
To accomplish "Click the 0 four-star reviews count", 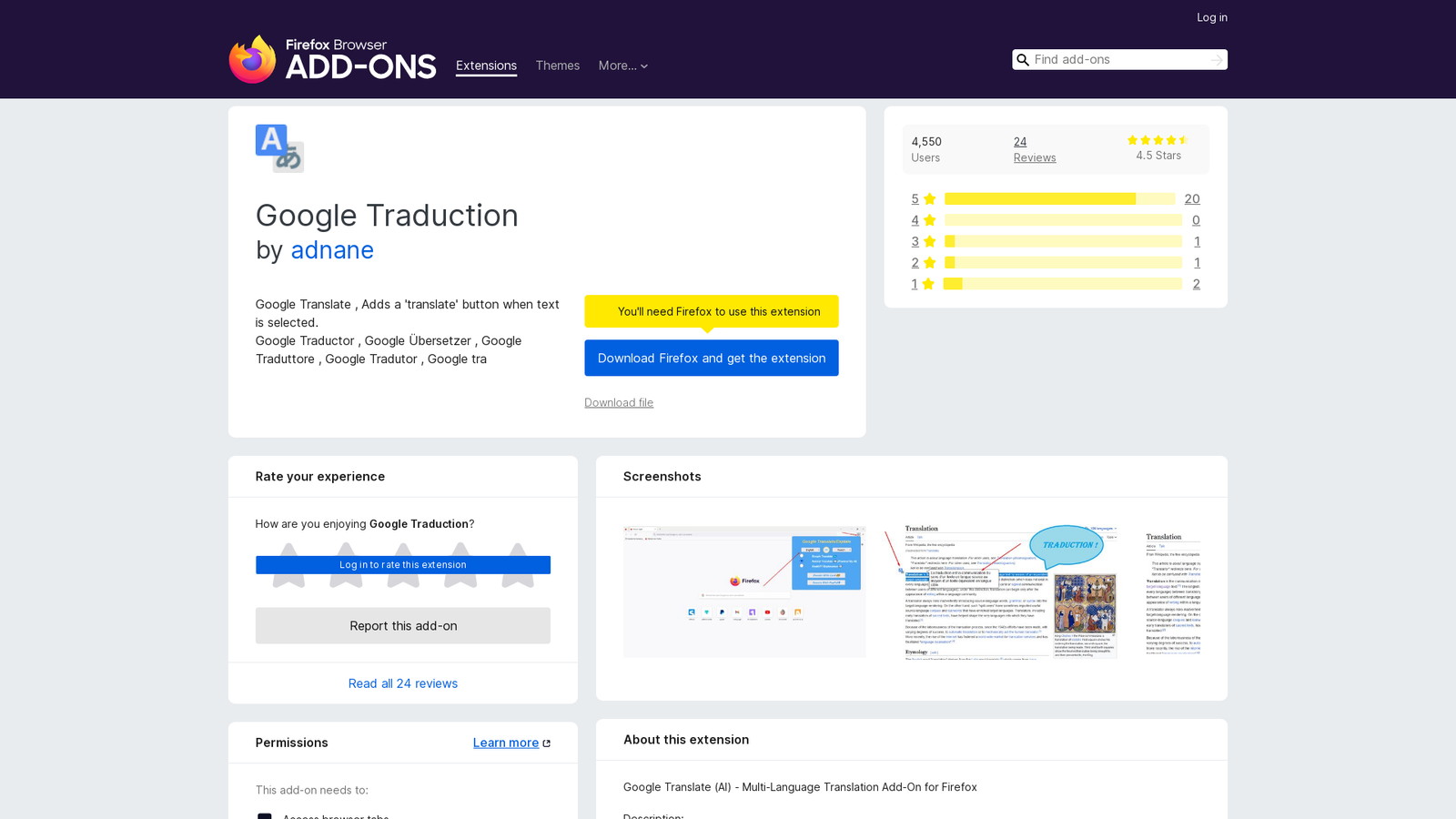I will click(1196, 220).
